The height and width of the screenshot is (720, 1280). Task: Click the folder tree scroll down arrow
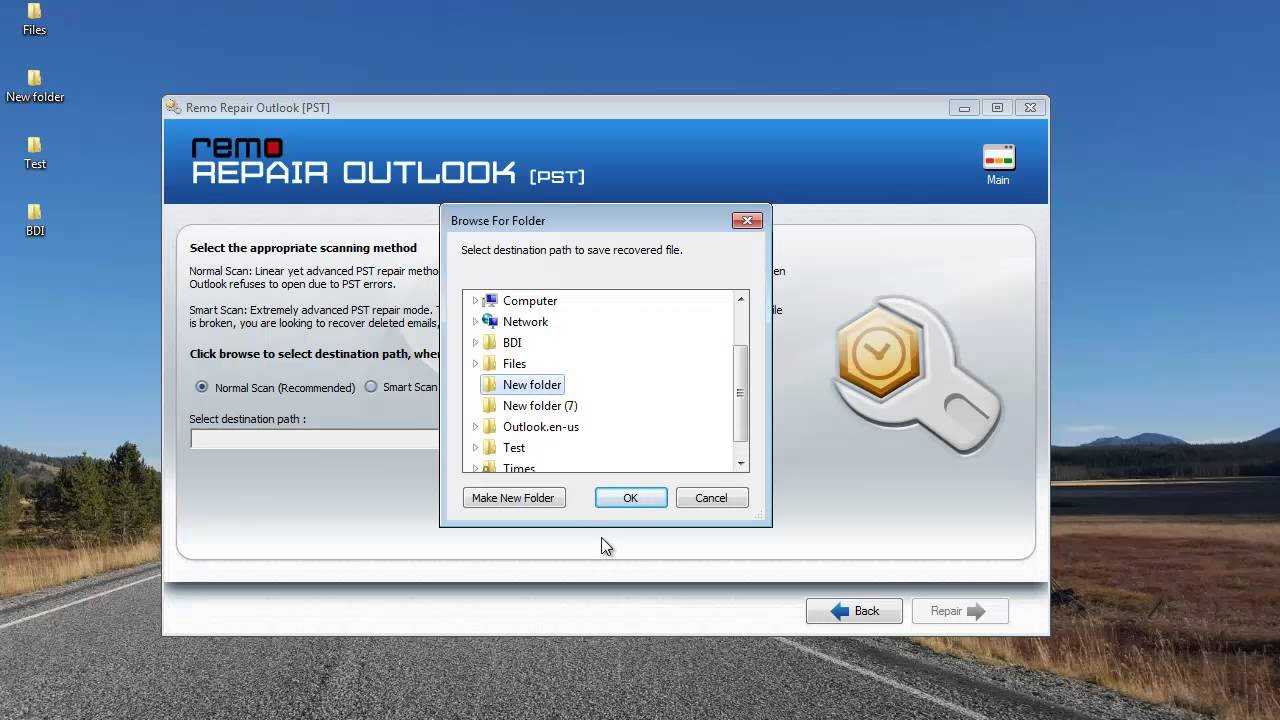click(x=741, y=464)
